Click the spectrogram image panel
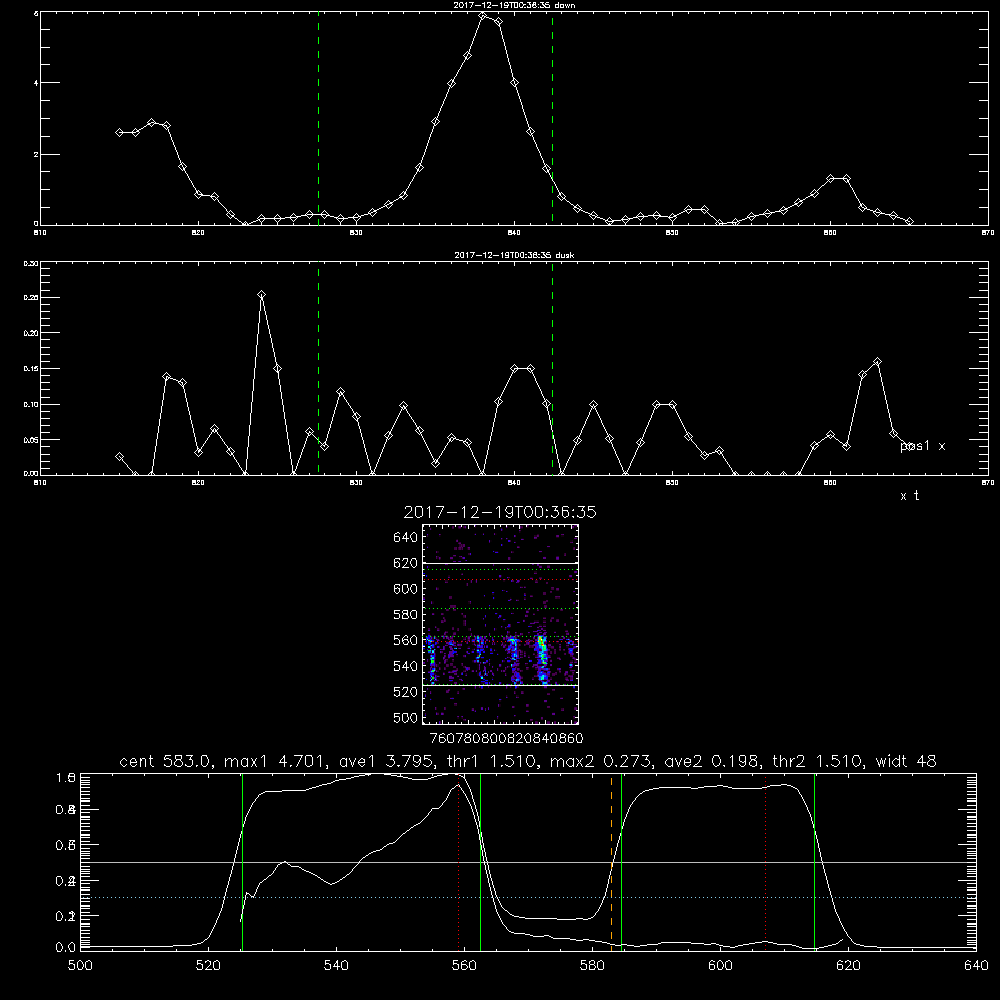The width and height of the screenshot is (1000, 1000). click(501, 624)
